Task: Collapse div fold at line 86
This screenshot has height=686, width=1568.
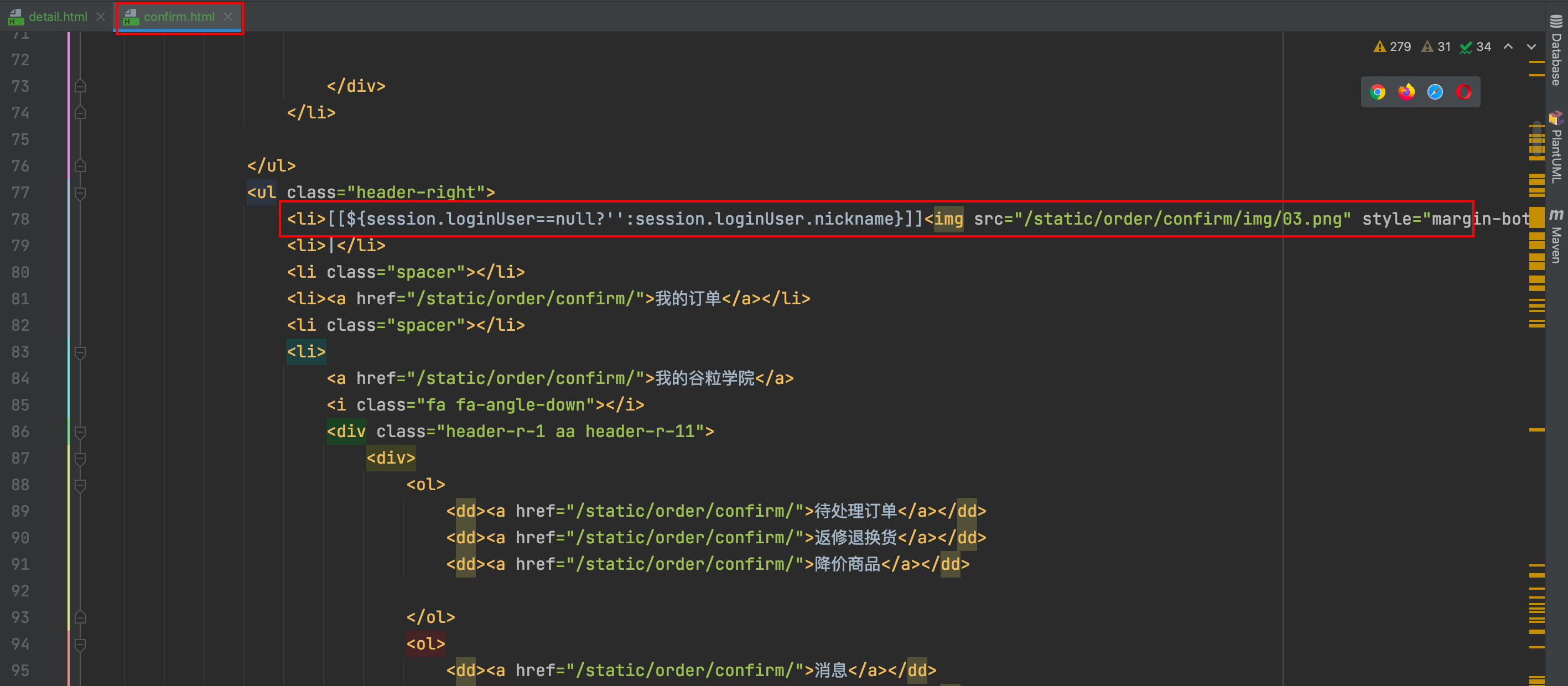Action: [x=80, y=432]
